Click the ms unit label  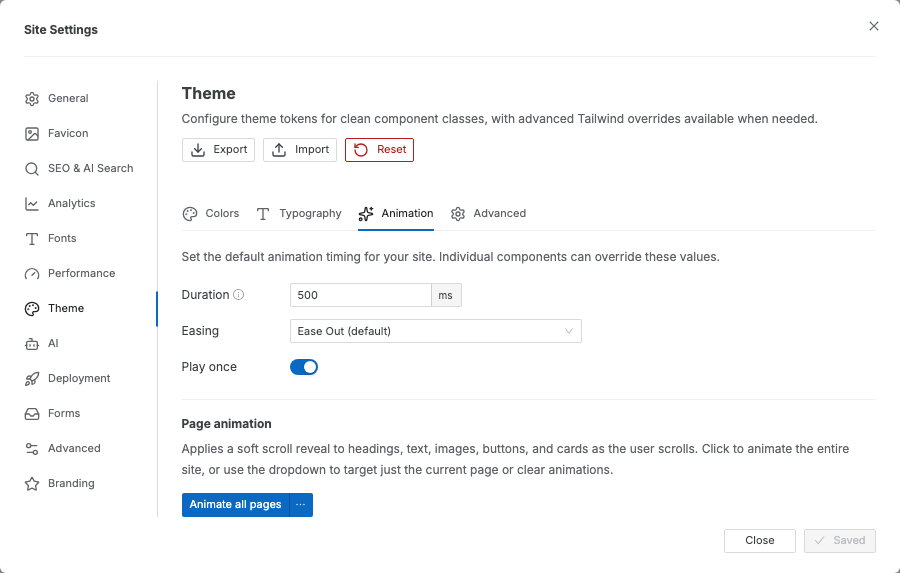click(x=446, y=295)
